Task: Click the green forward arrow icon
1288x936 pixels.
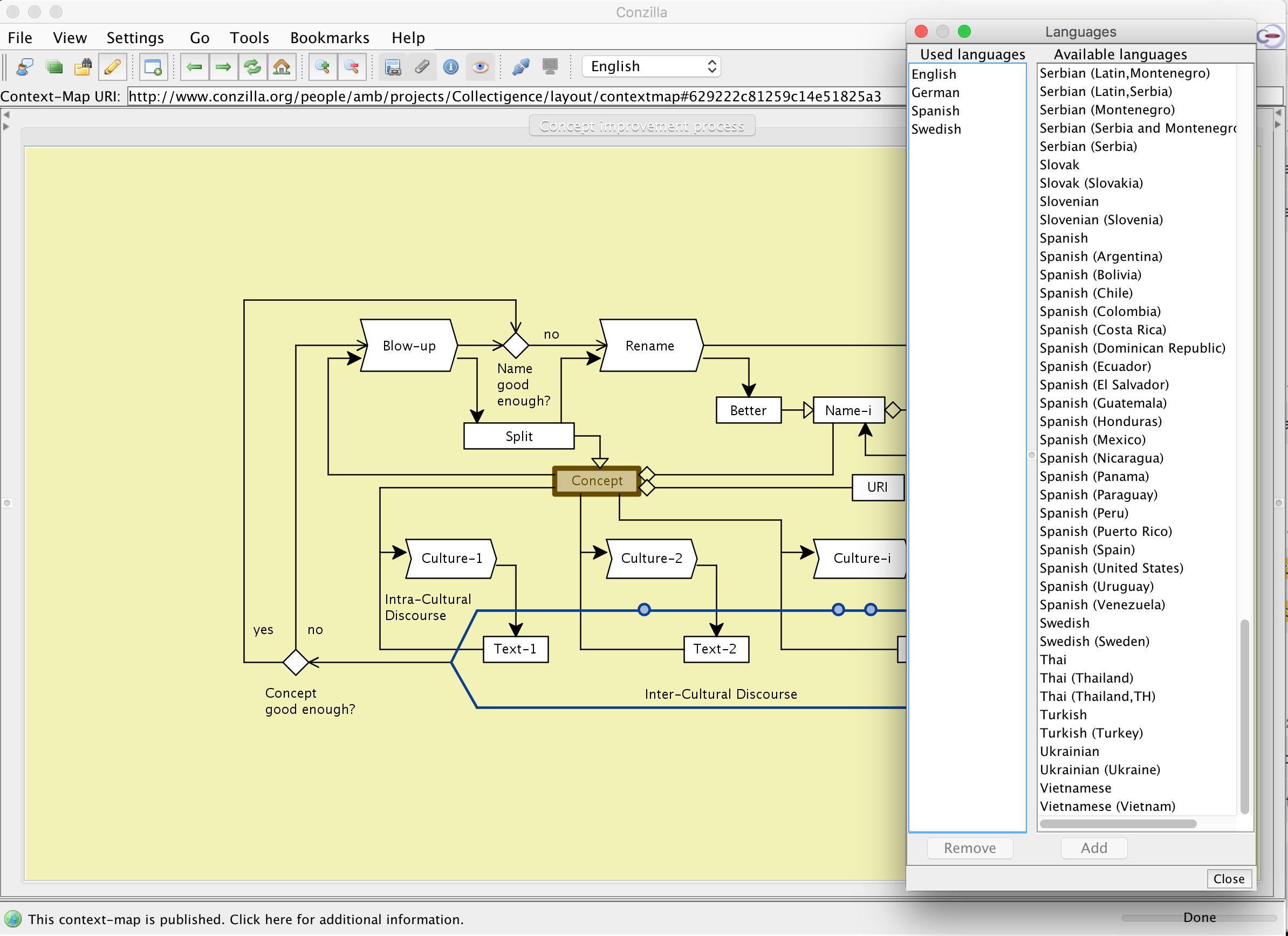Action: (x=223, y=67)
